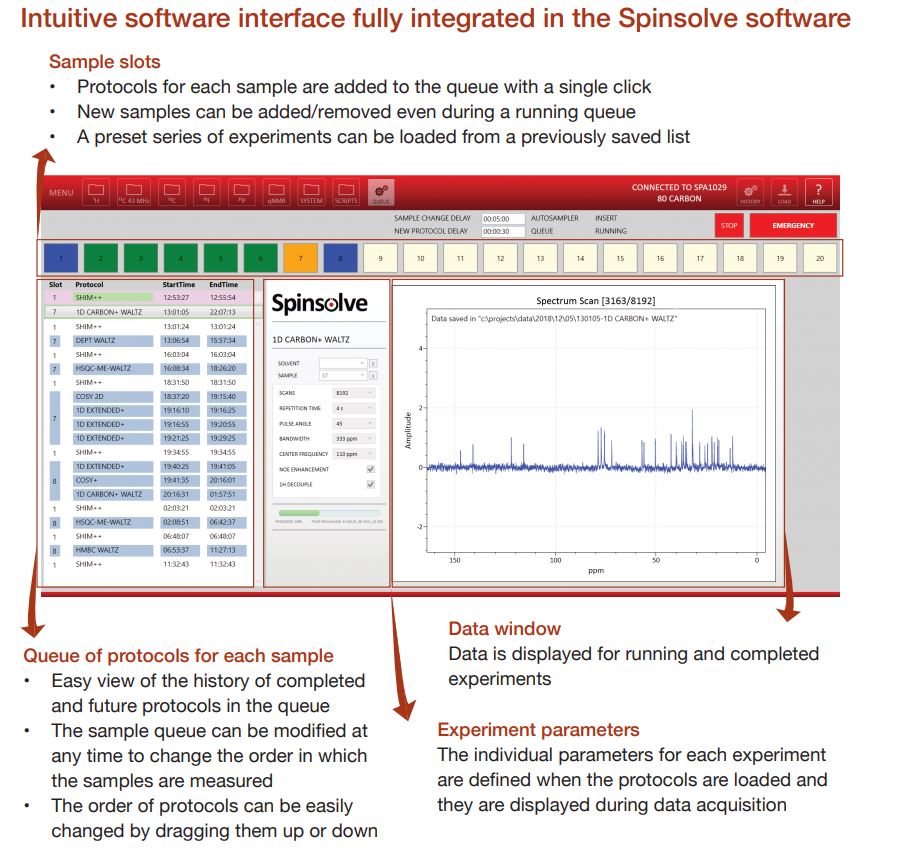The width and height of the screenshot is (898, 852).
Task: Open the HISTORY gears icon
Action: (750, 192)
